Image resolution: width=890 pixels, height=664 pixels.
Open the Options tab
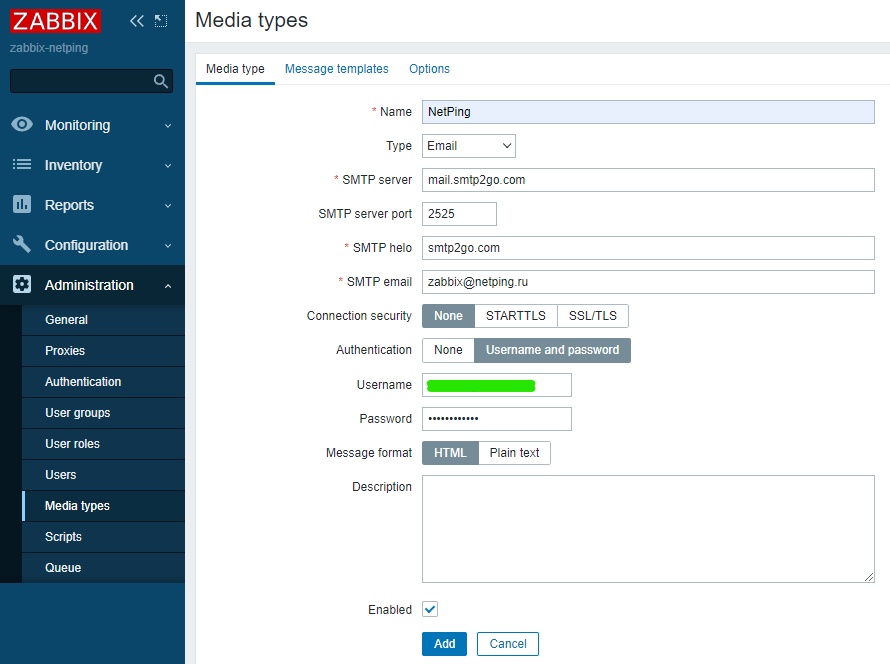pos(429,69)
